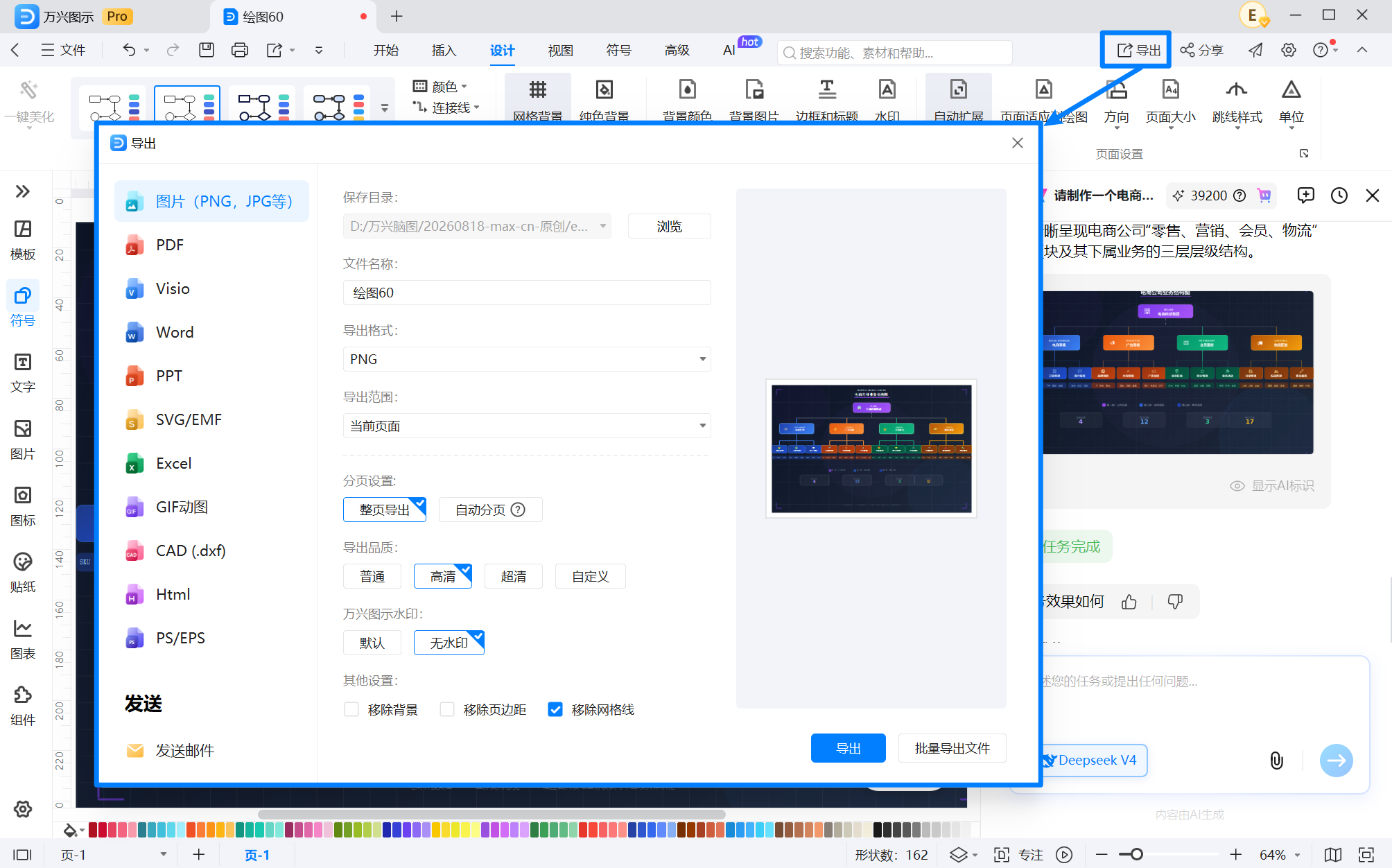The image size is (1392, 868).
Task: Click the zoom slider handle in status bar
Action: pyautogui.click(x=1136, y=854)
